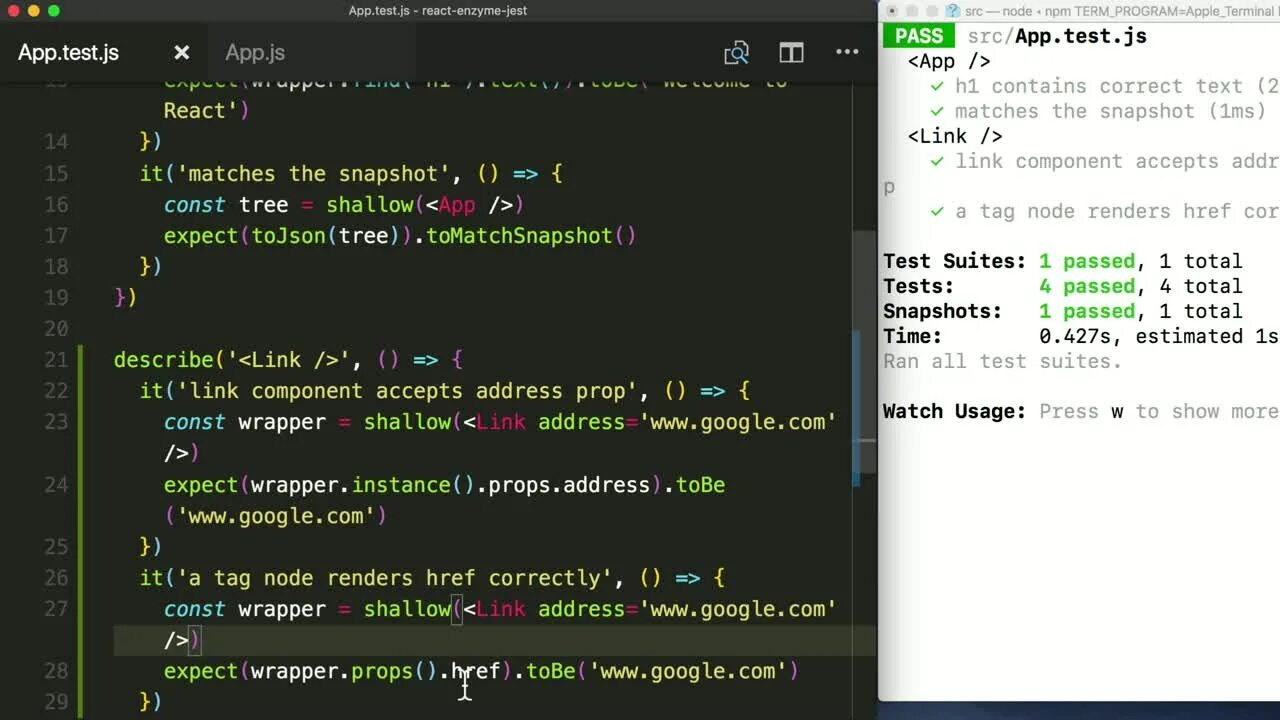The image size is (1280, 720).
Task: Open the more actions ellipsis menu
Action: click(x=847, y=52)
